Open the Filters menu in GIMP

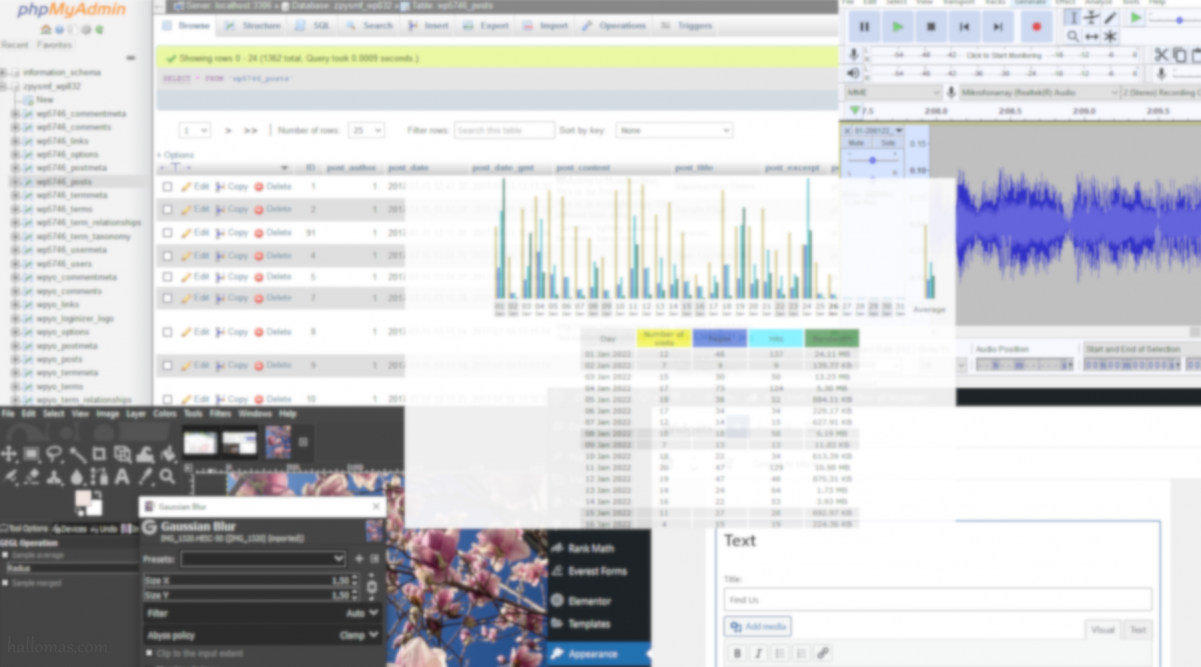click(219, 413)
